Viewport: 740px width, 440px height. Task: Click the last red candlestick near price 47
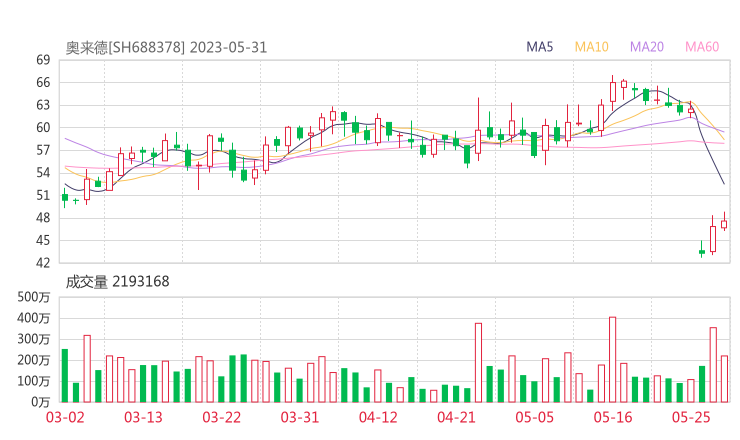(x=724, y=223)
